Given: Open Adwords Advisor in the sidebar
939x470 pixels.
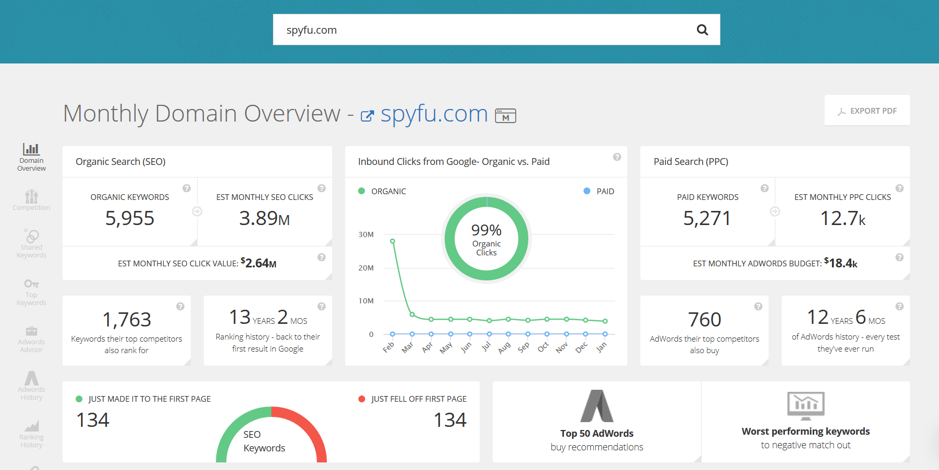Looking at the screenshot, I should pyautogui.click(x=31, y=339).
